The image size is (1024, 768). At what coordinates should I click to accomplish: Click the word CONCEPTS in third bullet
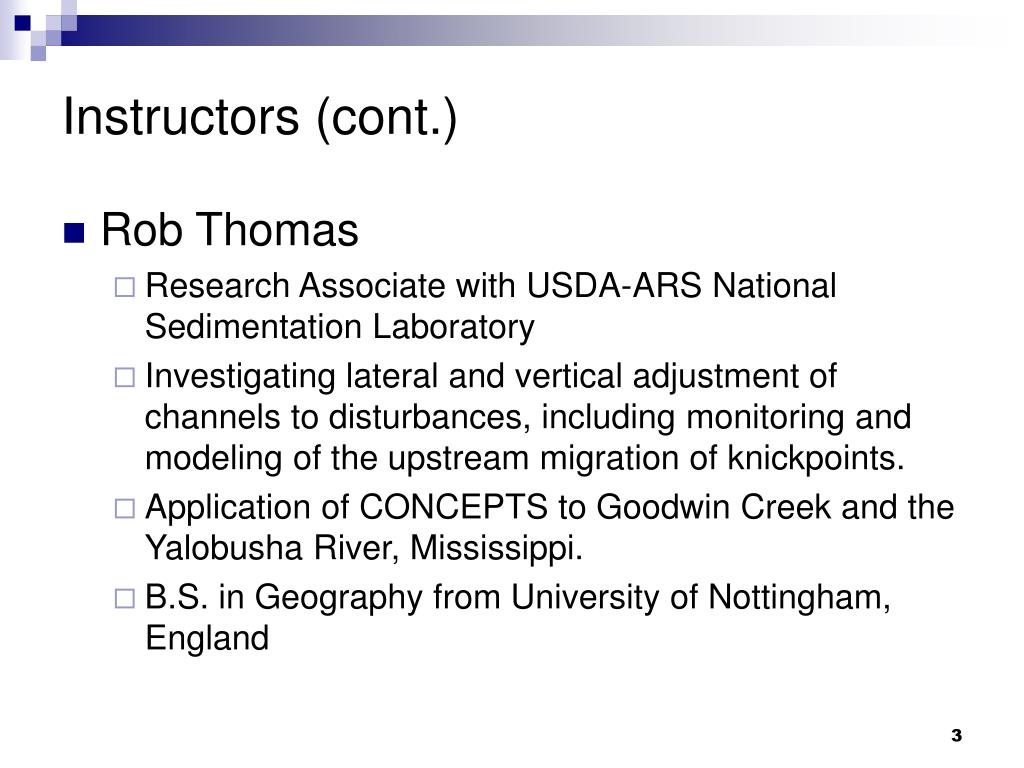click(x=453, y=507)
